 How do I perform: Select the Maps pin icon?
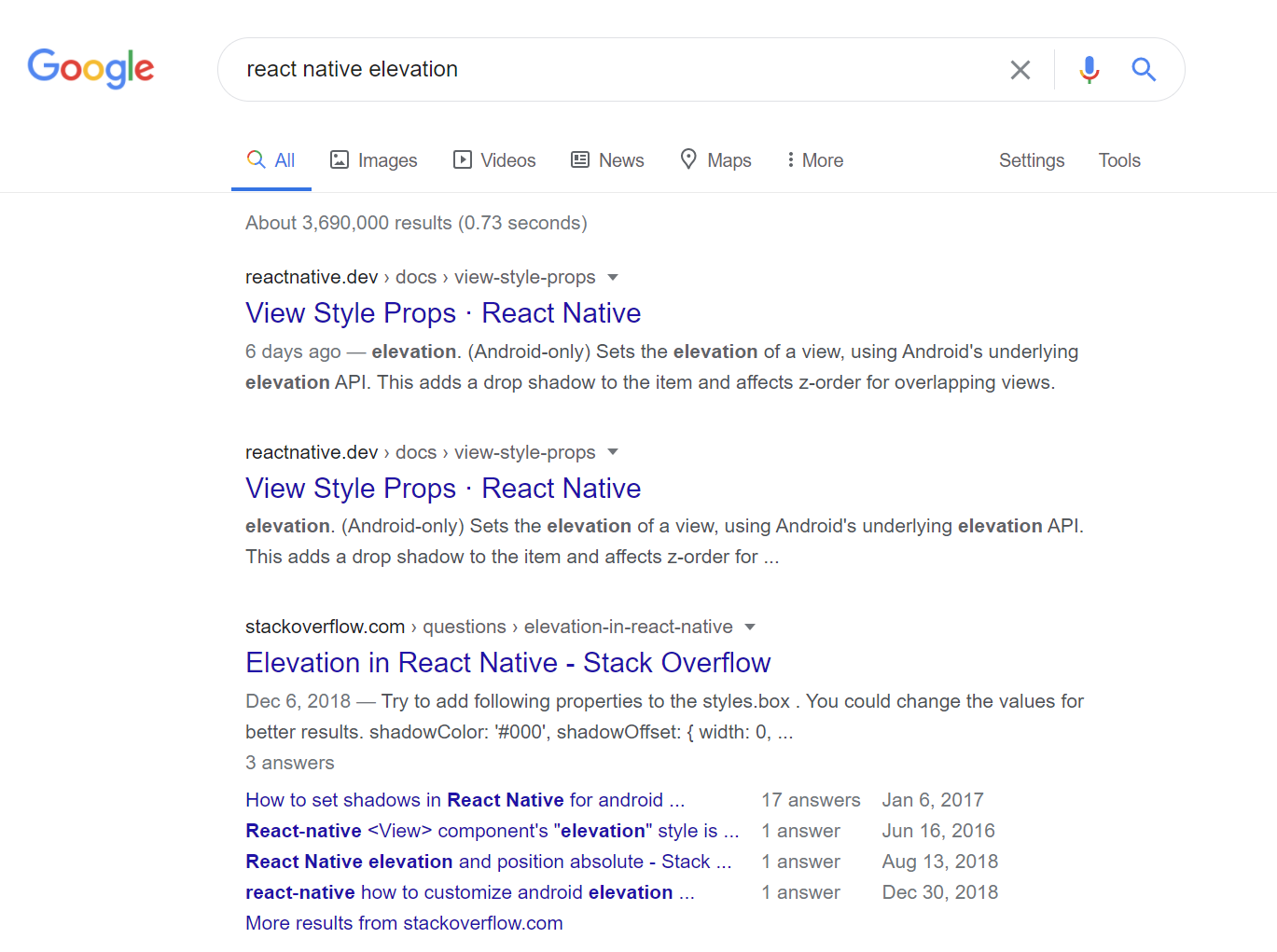[689, 159]
